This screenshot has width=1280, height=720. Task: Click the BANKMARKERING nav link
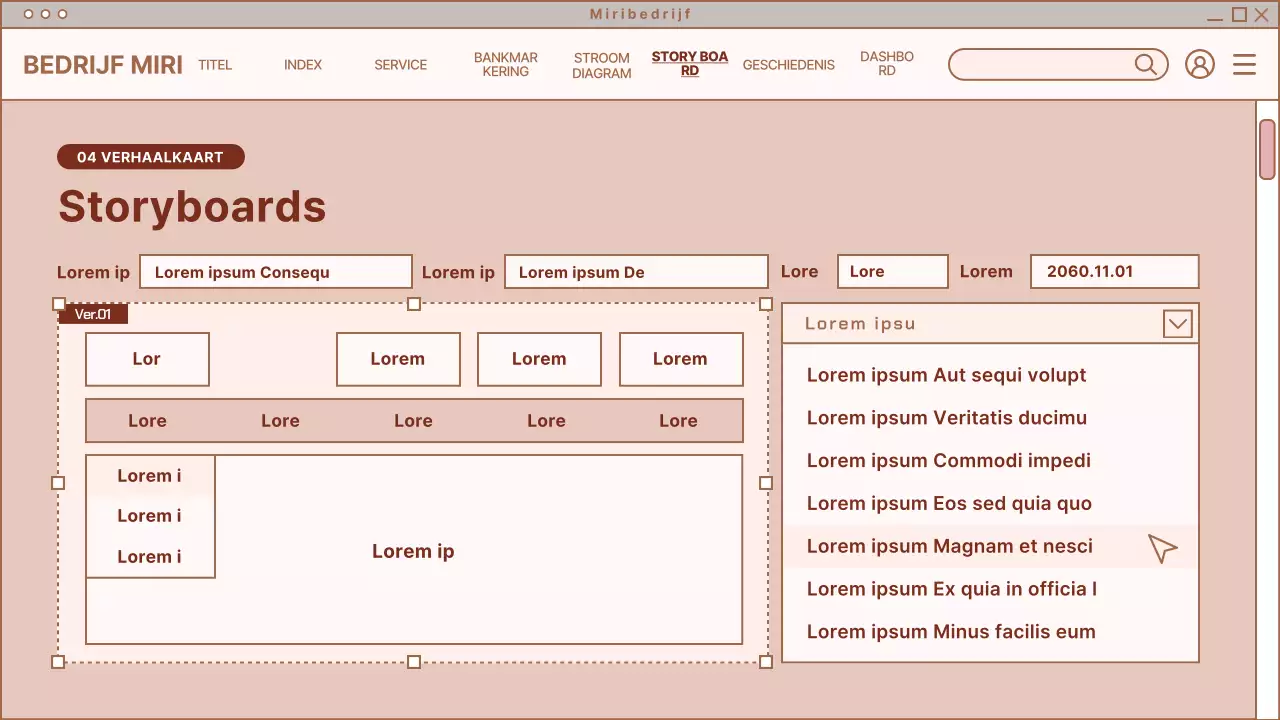[506, 65]
